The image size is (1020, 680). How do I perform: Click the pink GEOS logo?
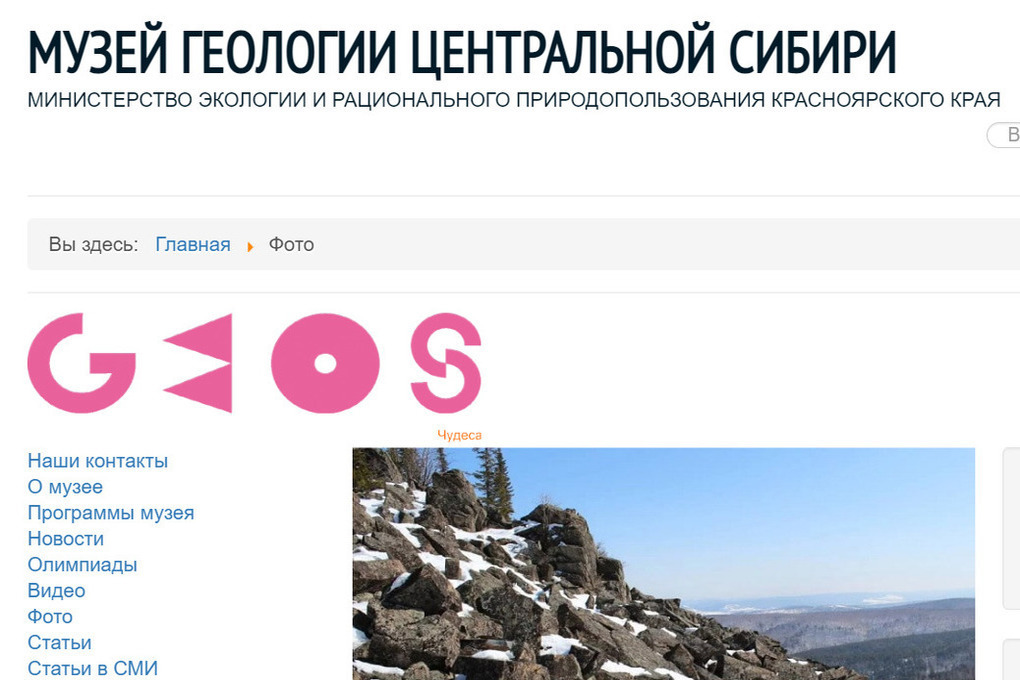254,363
